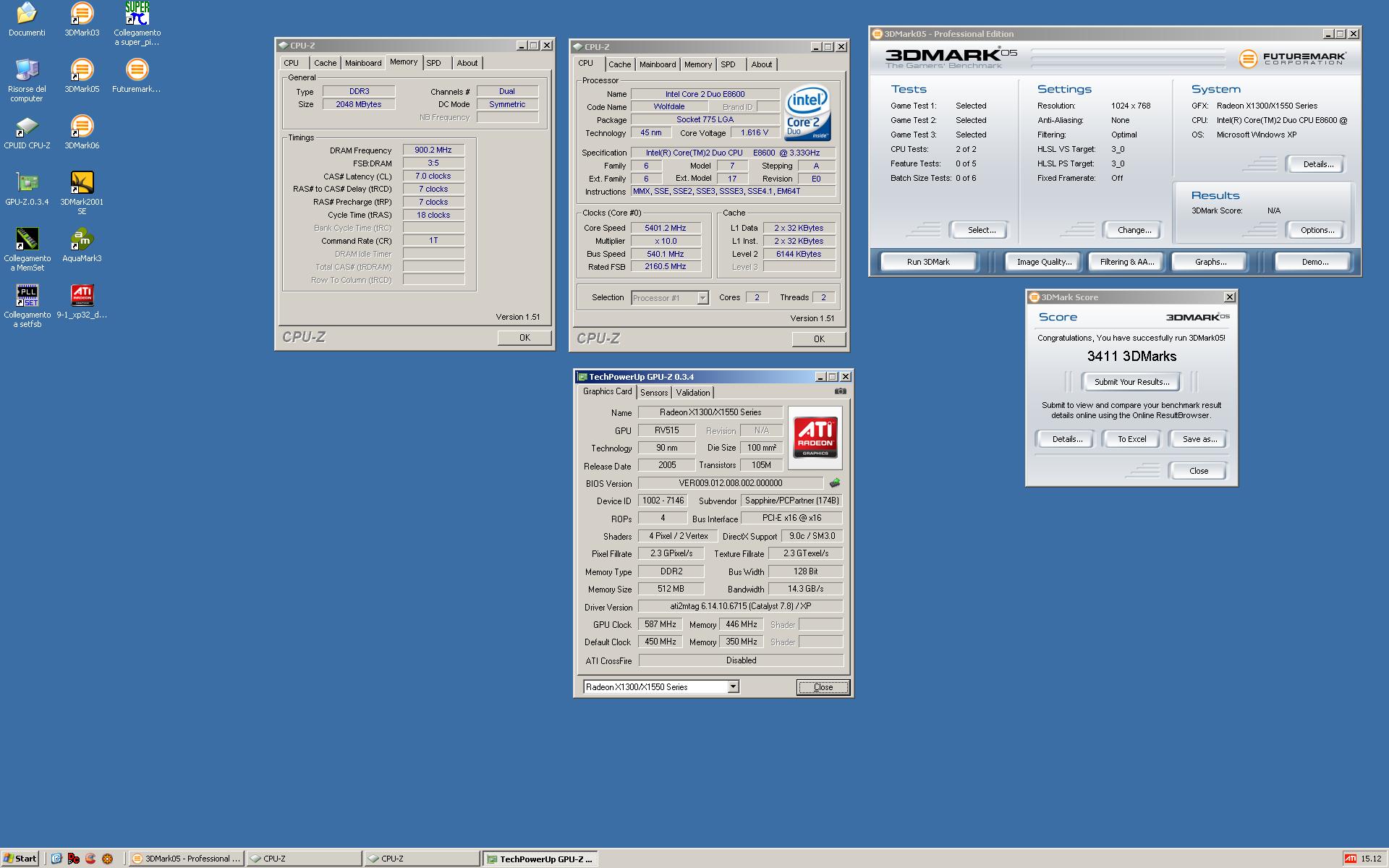Open Filtering & AA options
Viewport: 1389px width, 868px height.
(1127, 262)
